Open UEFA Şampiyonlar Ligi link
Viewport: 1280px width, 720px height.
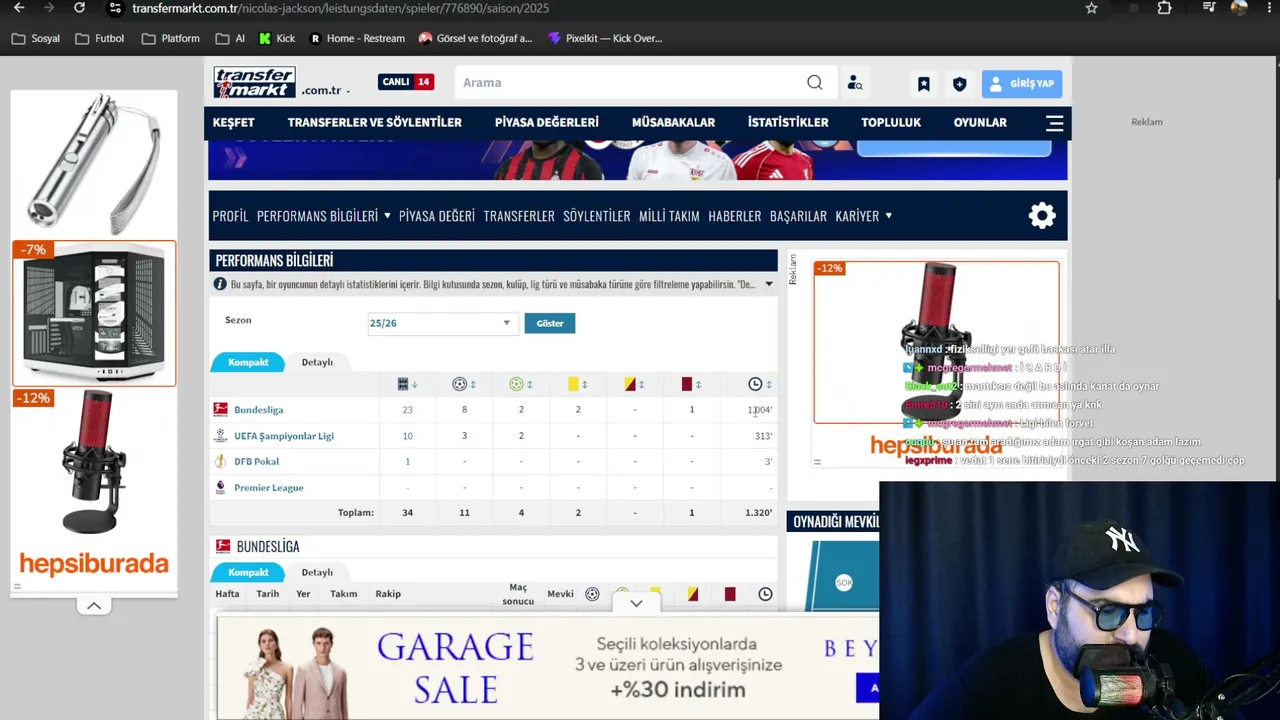[284, 436]
